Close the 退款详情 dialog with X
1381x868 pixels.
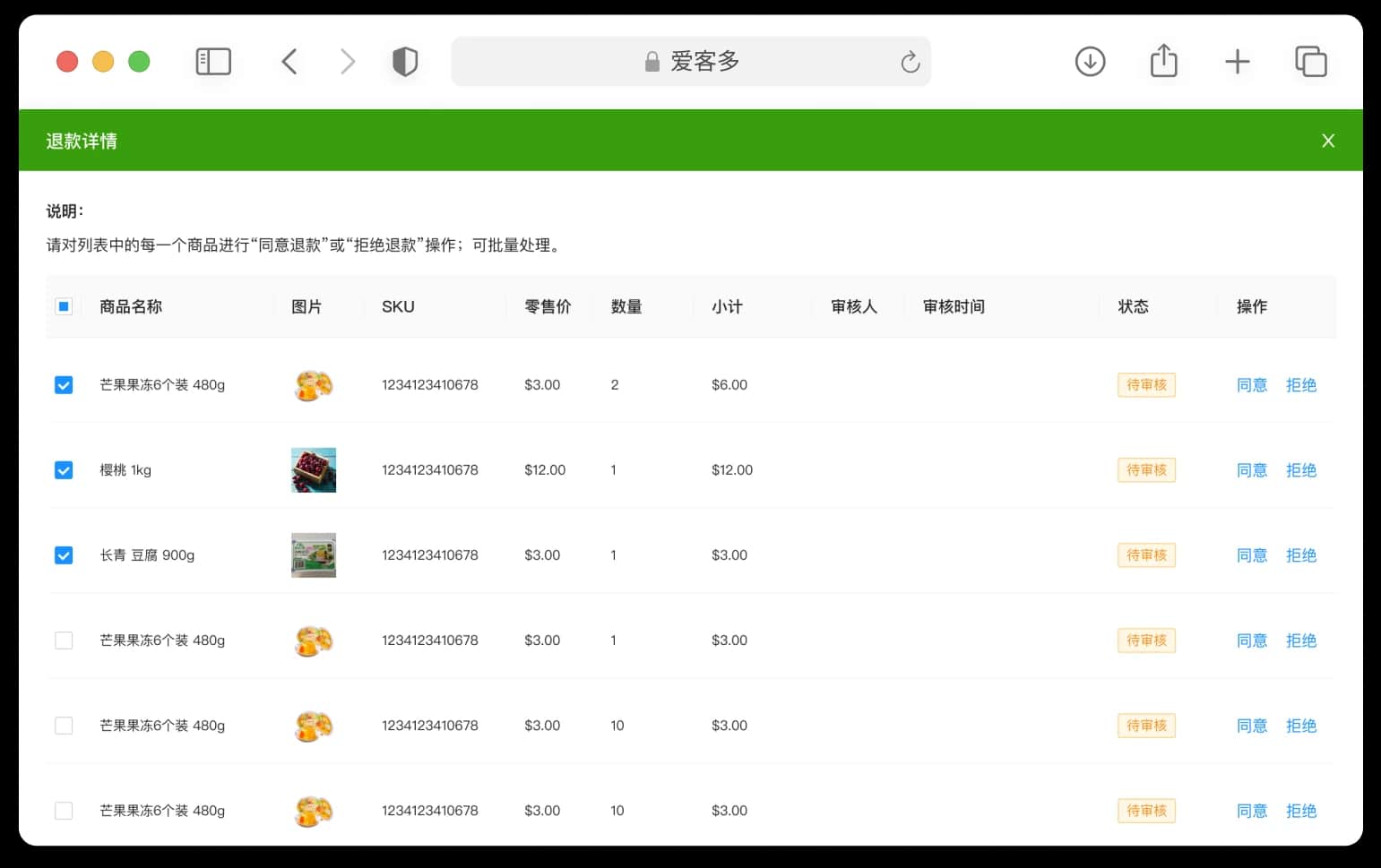coord(1328,141)
